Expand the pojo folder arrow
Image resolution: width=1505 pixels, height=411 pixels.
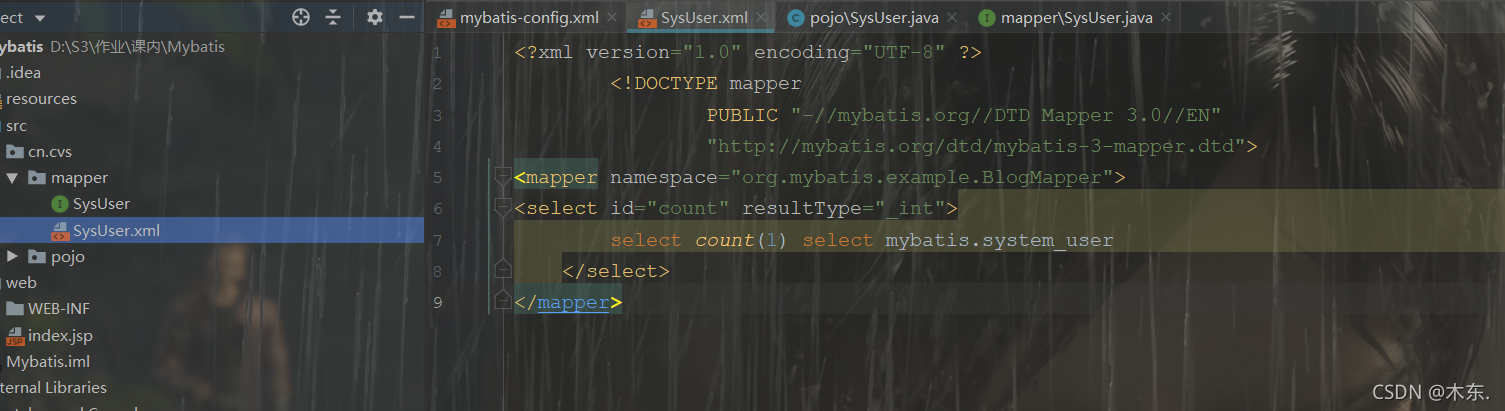click(12, 257)
